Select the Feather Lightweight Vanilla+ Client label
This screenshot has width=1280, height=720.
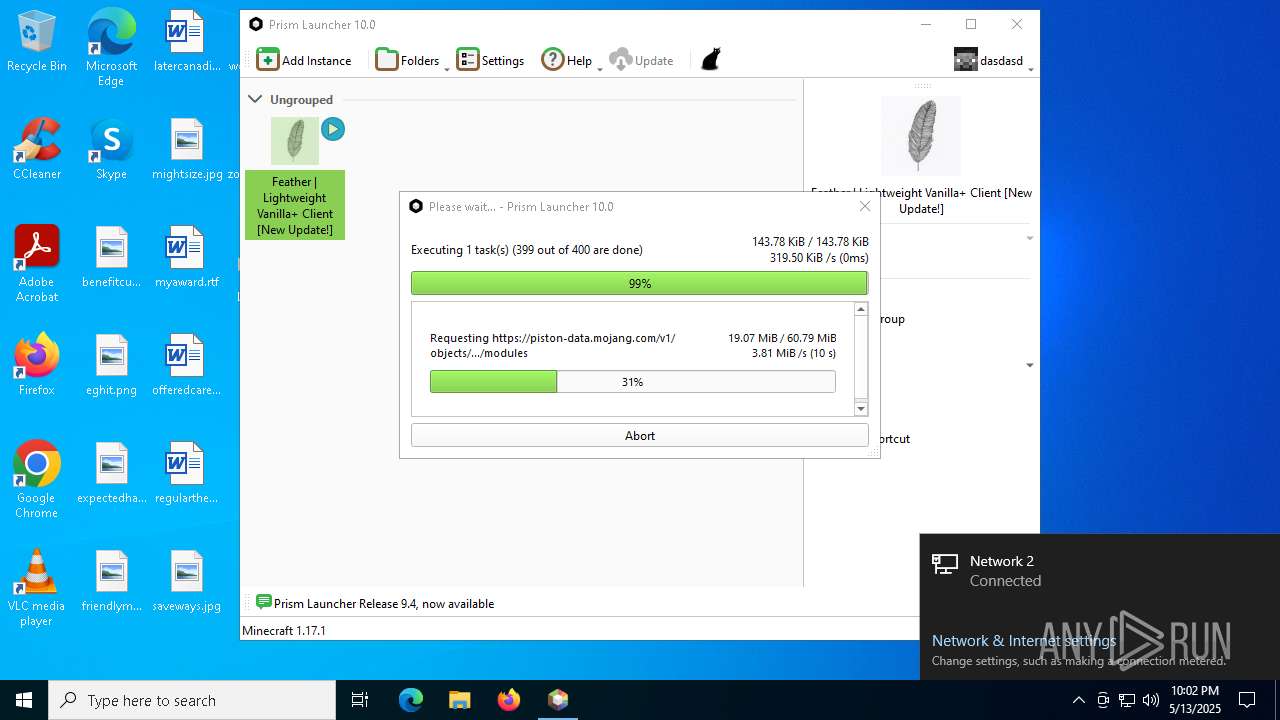[x=295, y=205]
